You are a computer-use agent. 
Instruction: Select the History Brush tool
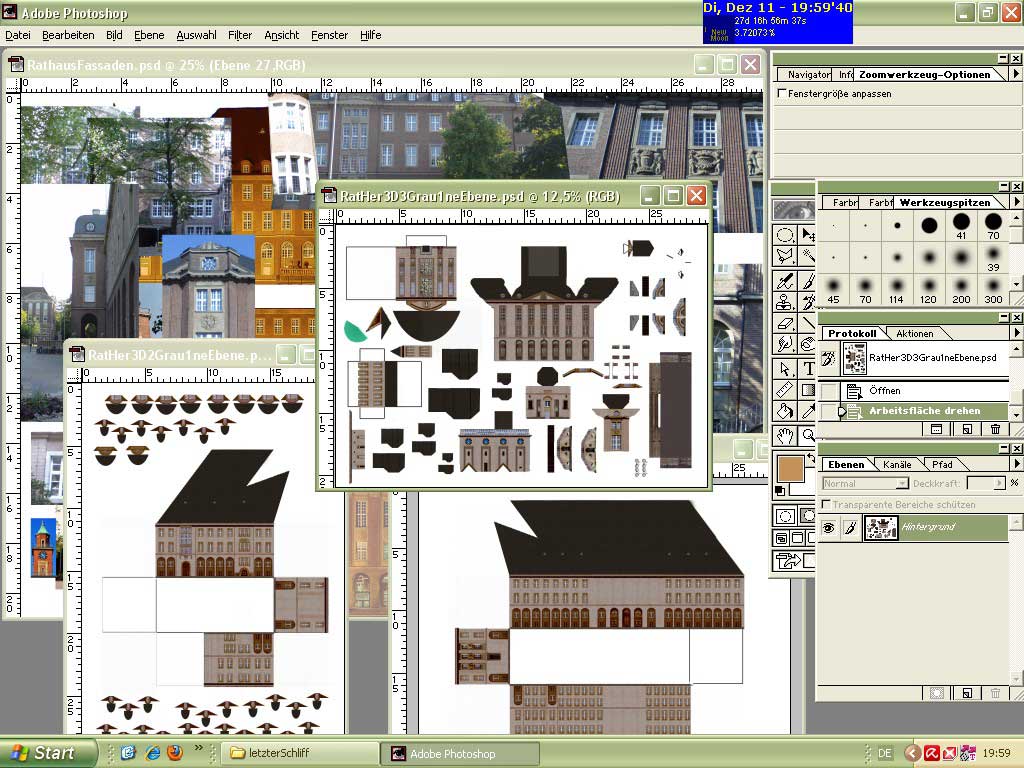pyautogui.click(x=808, y=302)
